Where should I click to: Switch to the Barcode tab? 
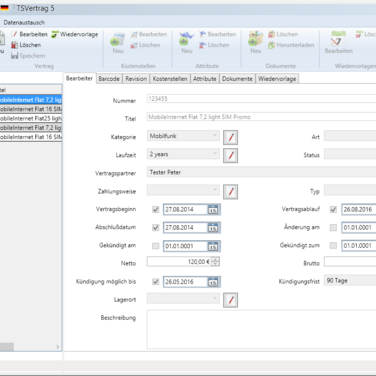coord(109,79)
